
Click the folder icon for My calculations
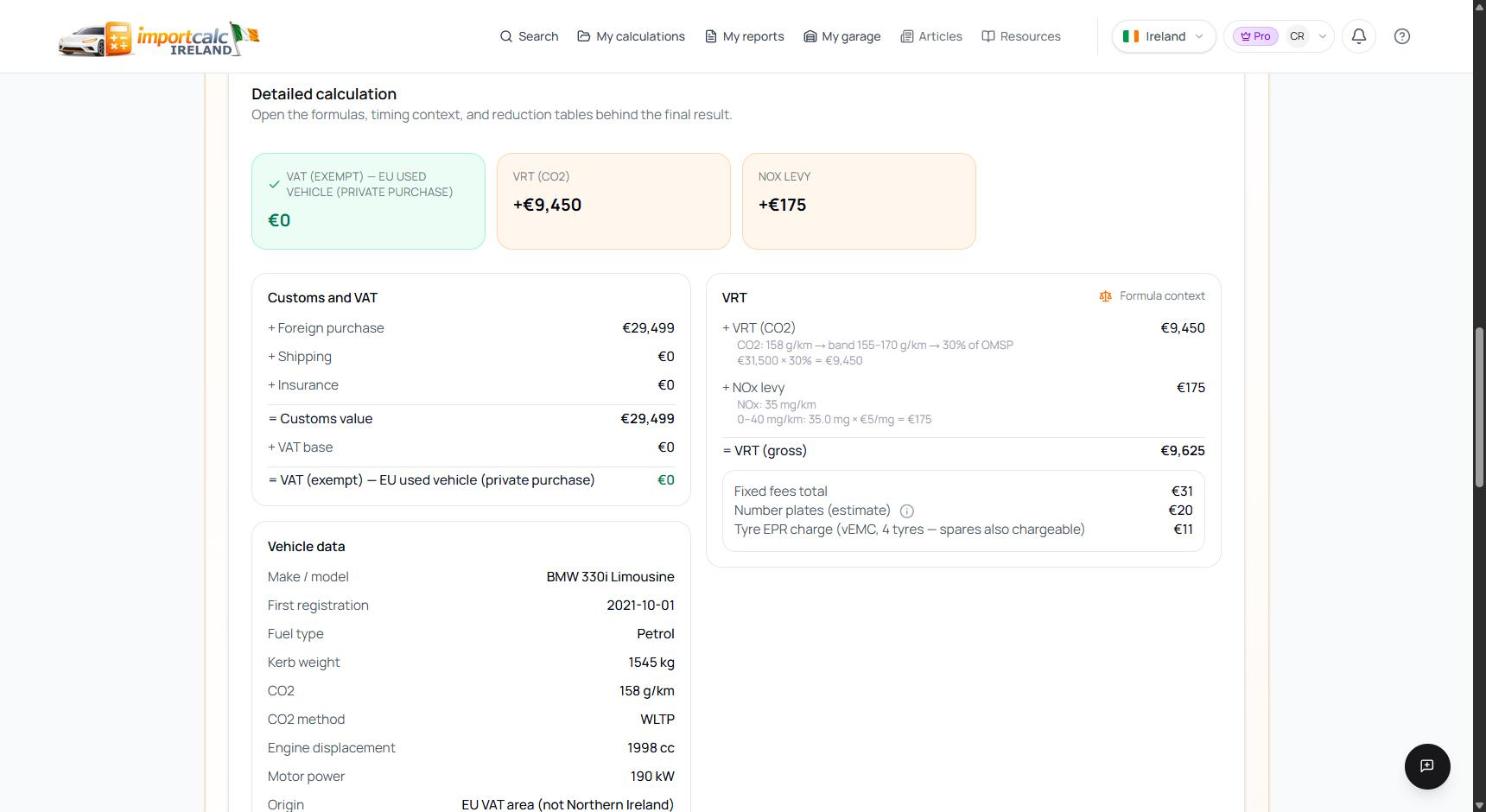[584, 36]
